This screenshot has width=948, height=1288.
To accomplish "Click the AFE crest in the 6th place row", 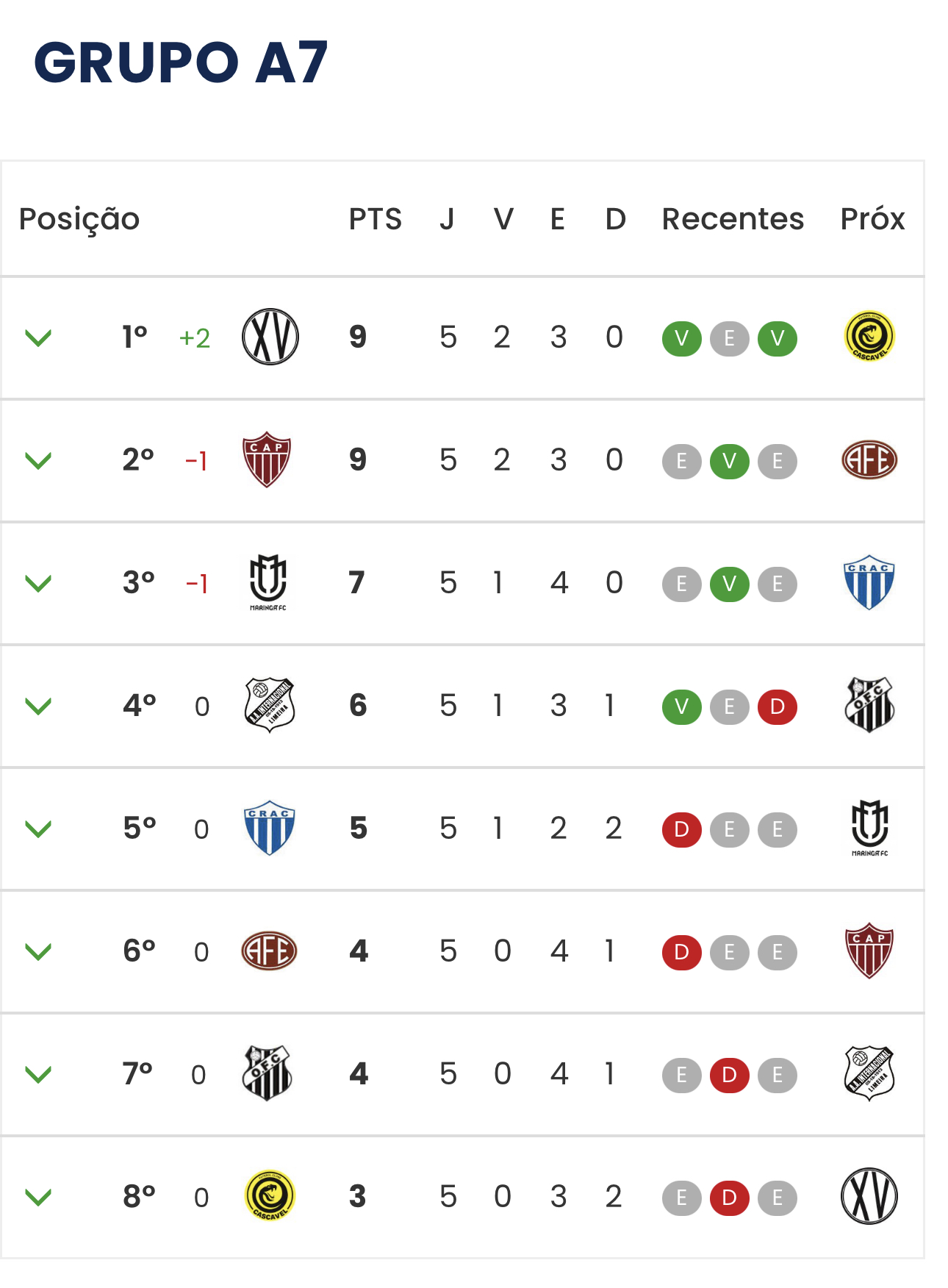I will 270,951.
